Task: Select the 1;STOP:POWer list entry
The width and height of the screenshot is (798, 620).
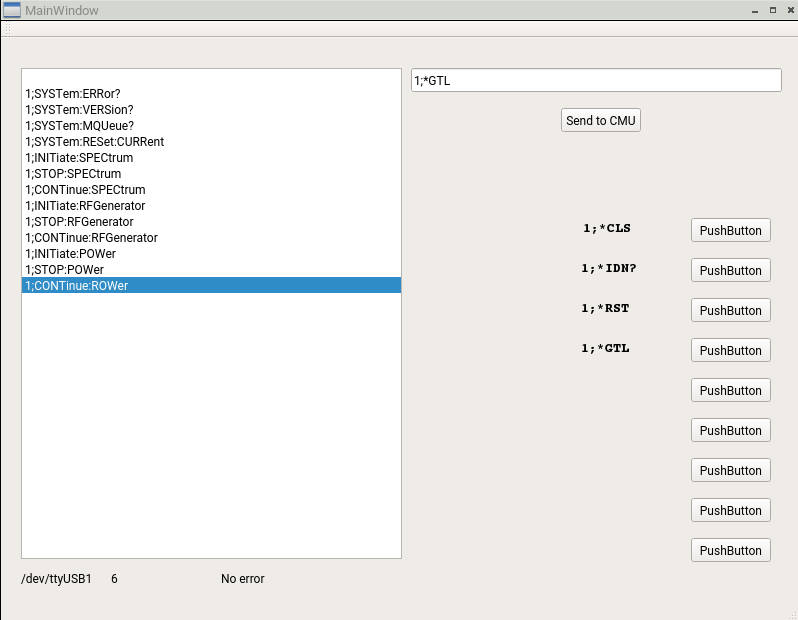Action: (211, 270)
